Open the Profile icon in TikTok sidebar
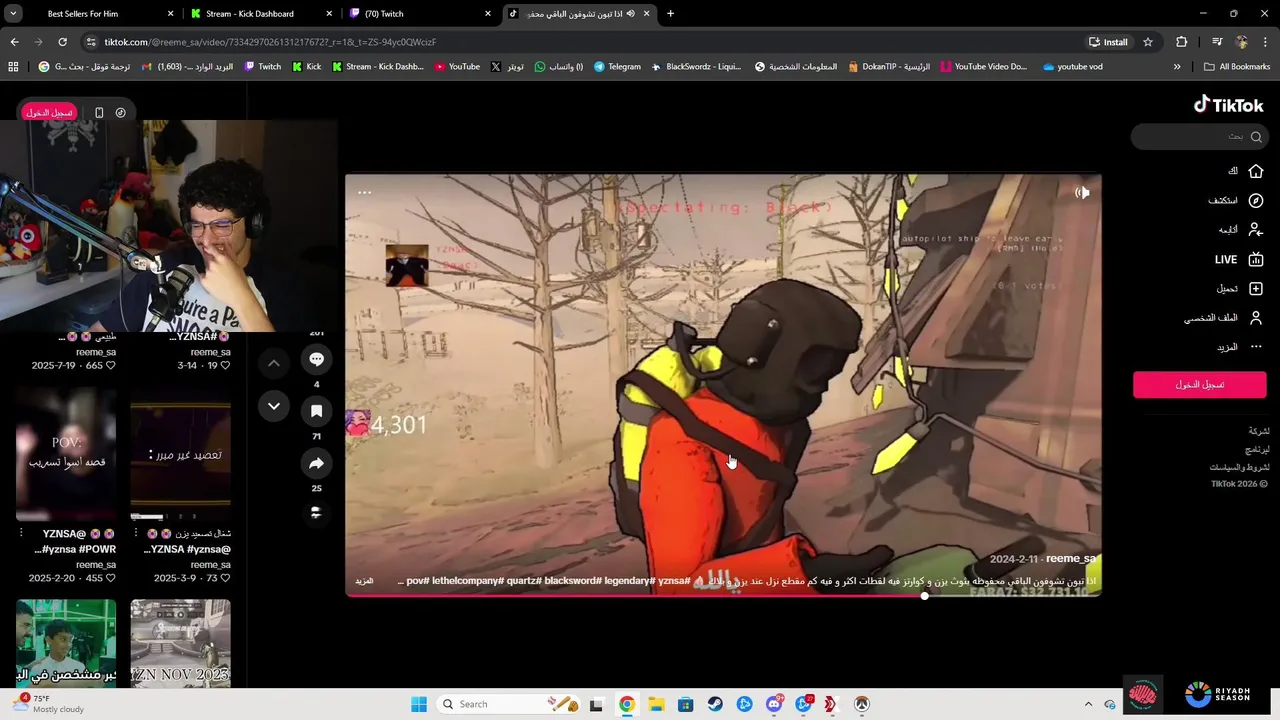 coord(1256,318)
